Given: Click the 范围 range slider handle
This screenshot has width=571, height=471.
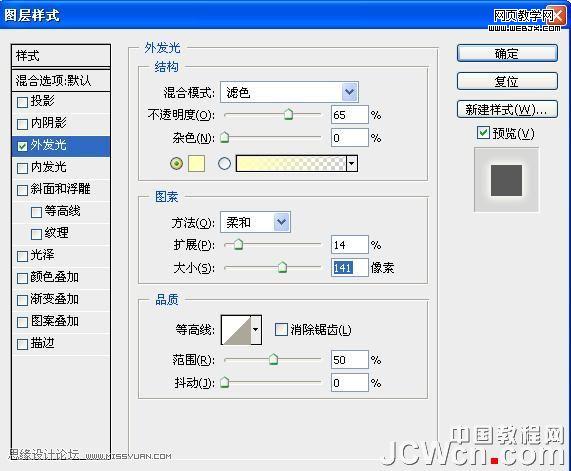Looking at the screenshot, I should pyautogui.click(x=273, y=359).
